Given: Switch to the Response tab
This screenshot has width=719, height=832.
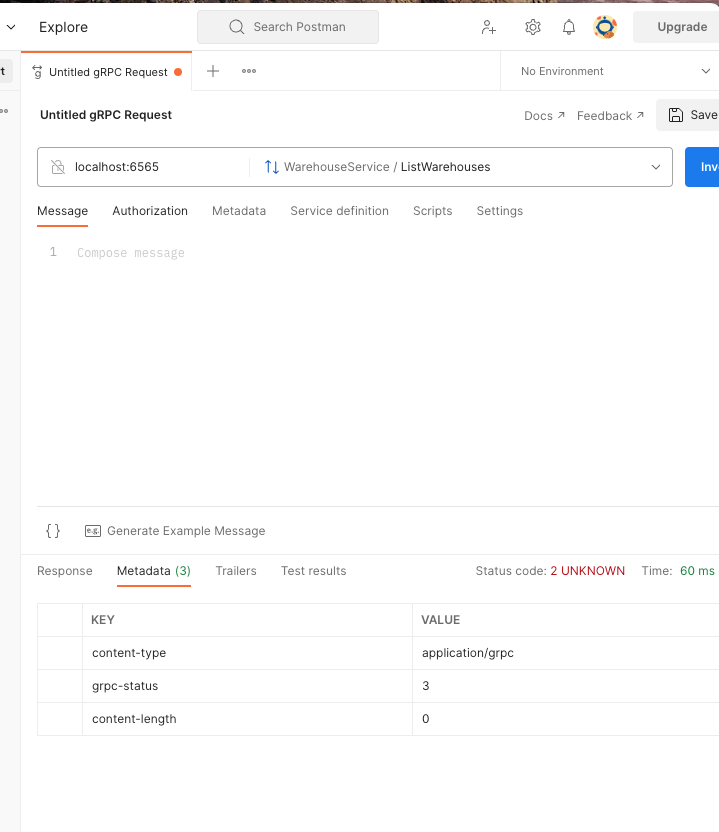Looking at the screenshot, I should tap(65, 571).
